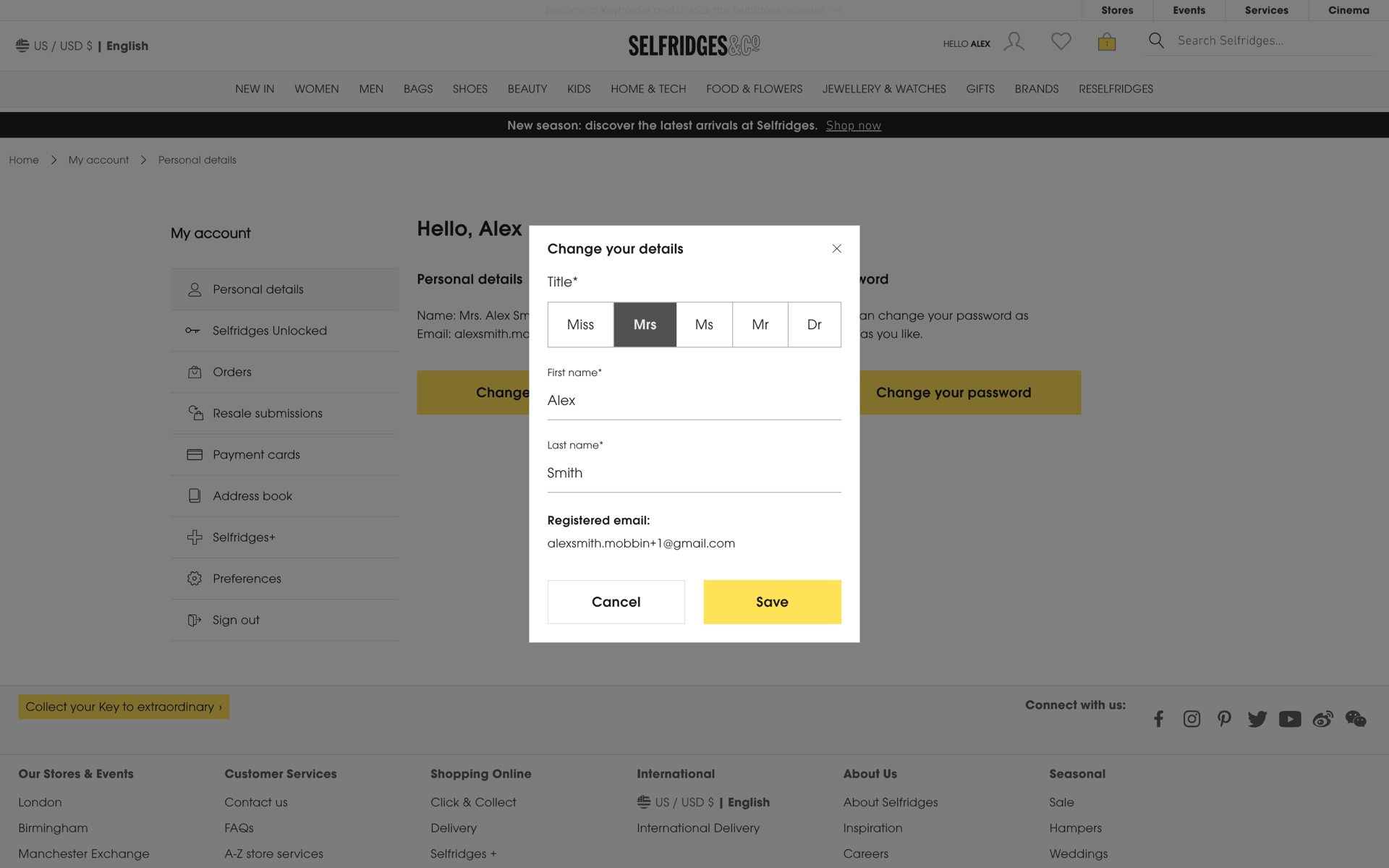The image size is (1389, 868).
Task: Open Selfridges Unlocked sidebar label
Action: (270, 331)
